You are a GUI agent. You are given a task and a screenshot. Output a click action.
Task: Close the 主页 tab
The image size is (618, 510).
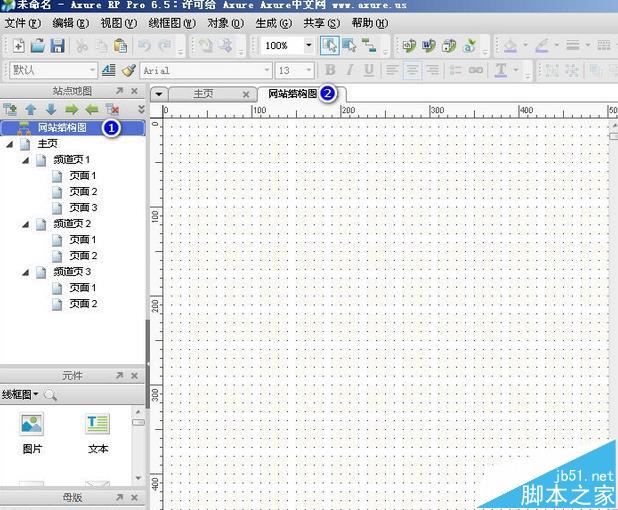click(246, 94)
